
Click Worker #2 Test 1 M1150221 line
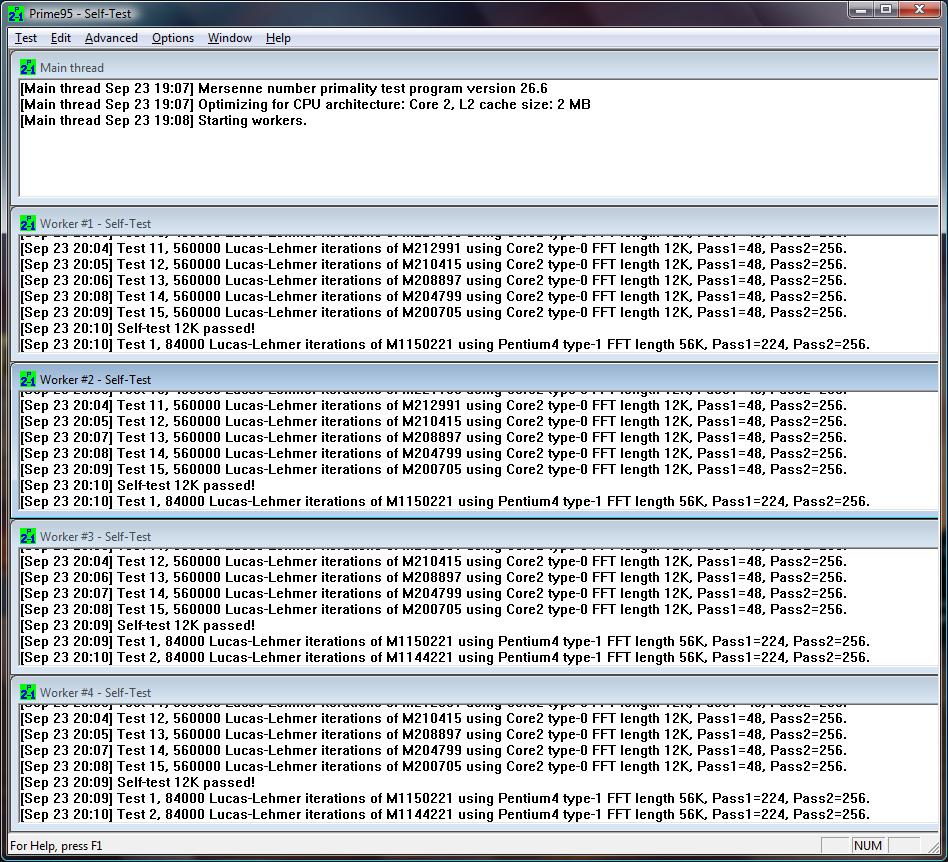click(x=445, y=501)
